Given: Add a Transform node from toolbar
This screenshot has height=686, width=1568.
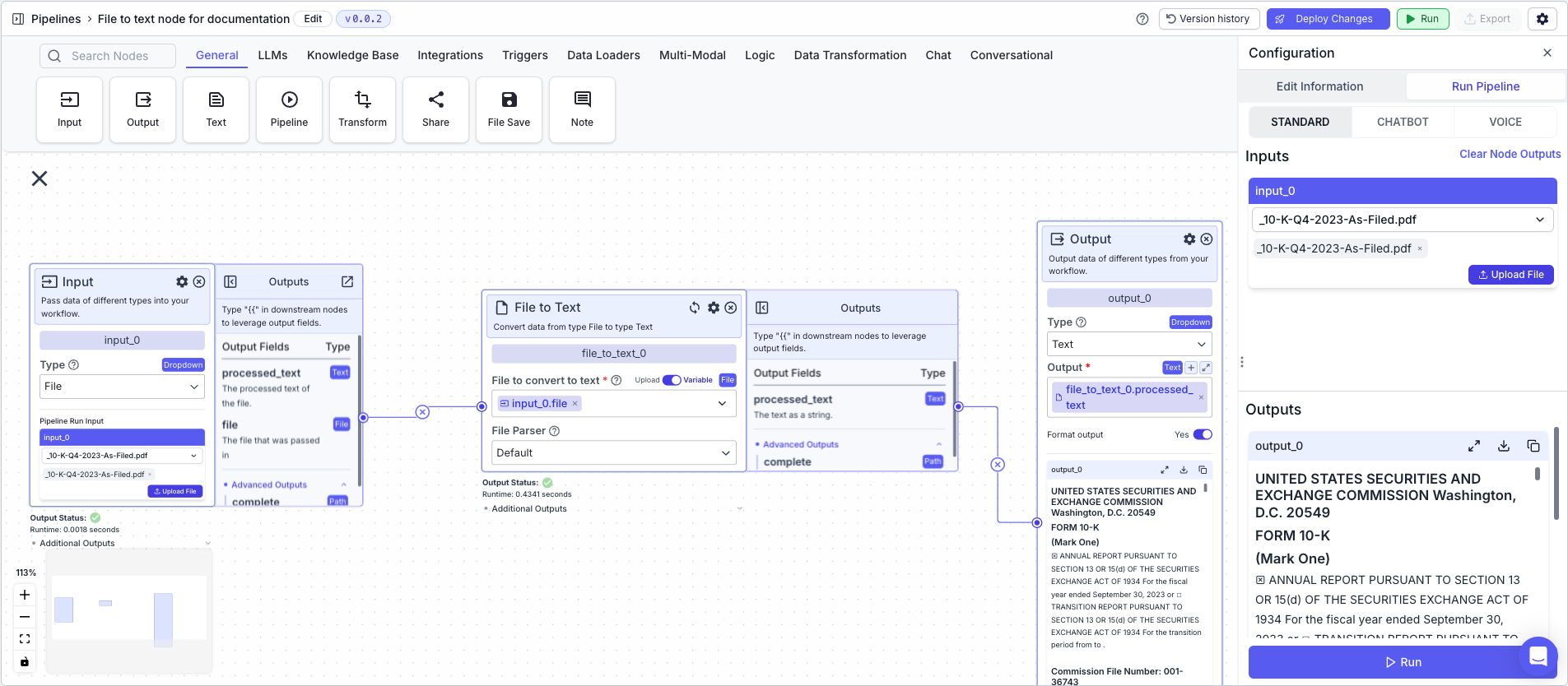Looking at the screenshot, I should coord(362,109).
